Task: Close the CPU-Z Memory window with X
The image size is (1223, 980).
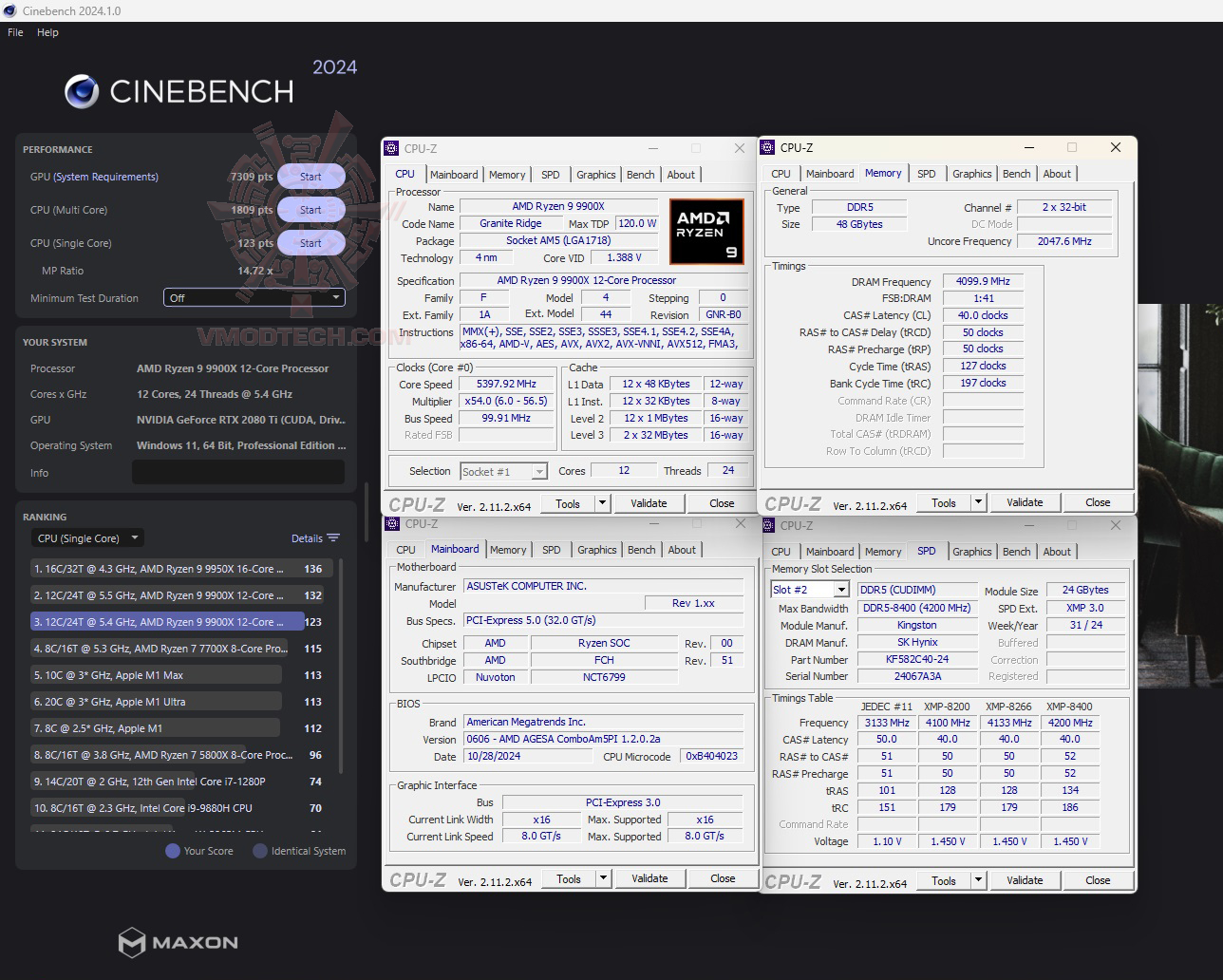Action: 1116,147
